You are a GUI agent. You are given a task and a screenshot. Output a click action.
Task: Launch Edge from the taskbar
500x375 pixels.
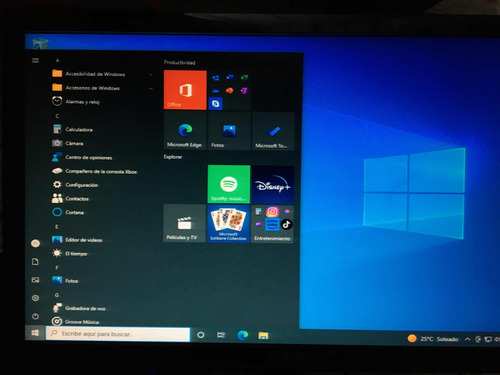(x=242, y=335)
